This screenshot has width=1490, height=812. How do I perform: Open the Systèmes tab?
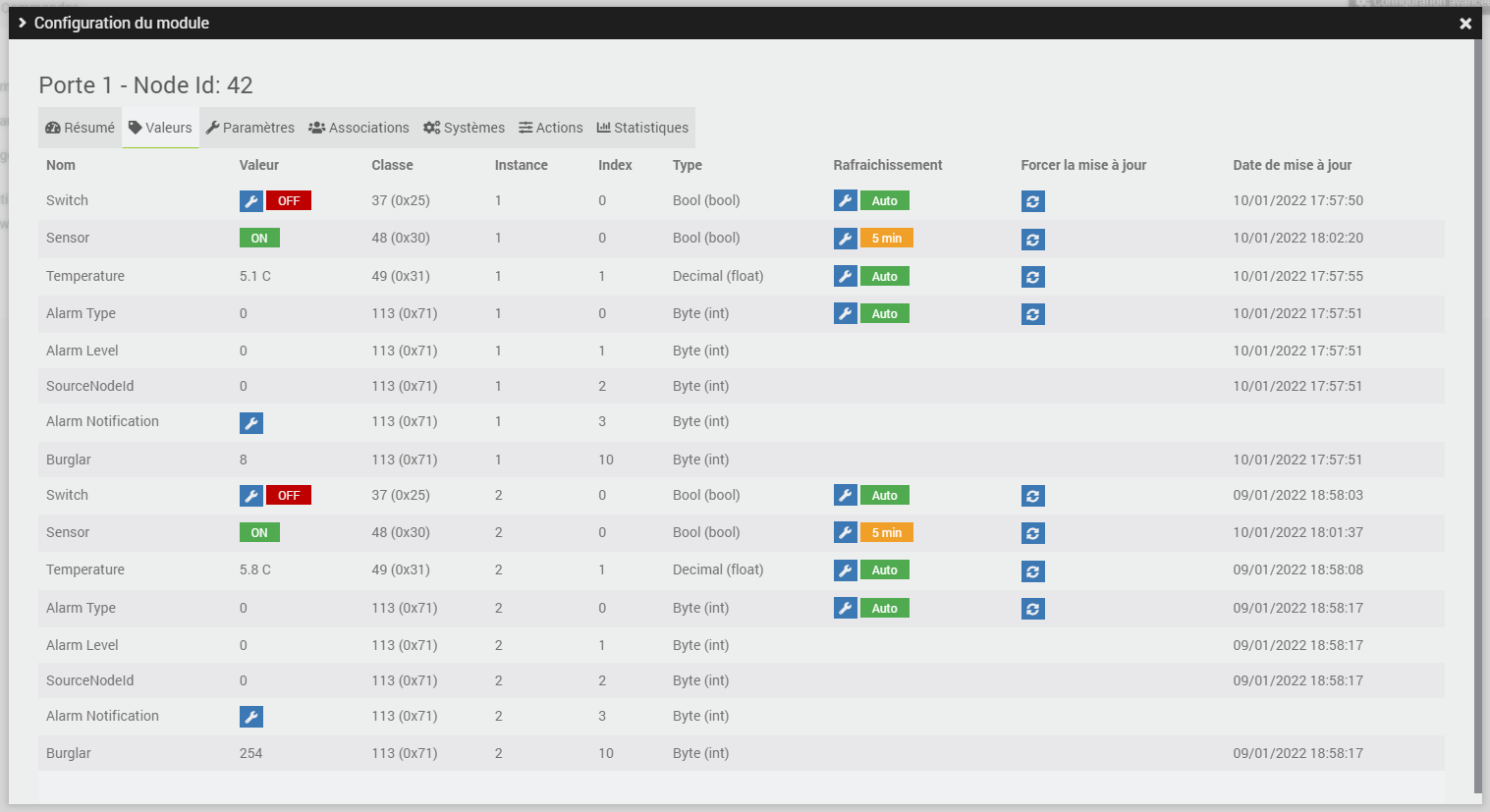(x=464, y=128)
